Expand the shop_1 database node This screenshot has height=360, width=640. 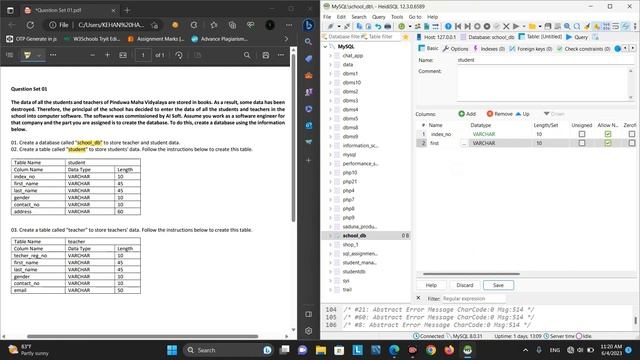click(x=330, y=244)
